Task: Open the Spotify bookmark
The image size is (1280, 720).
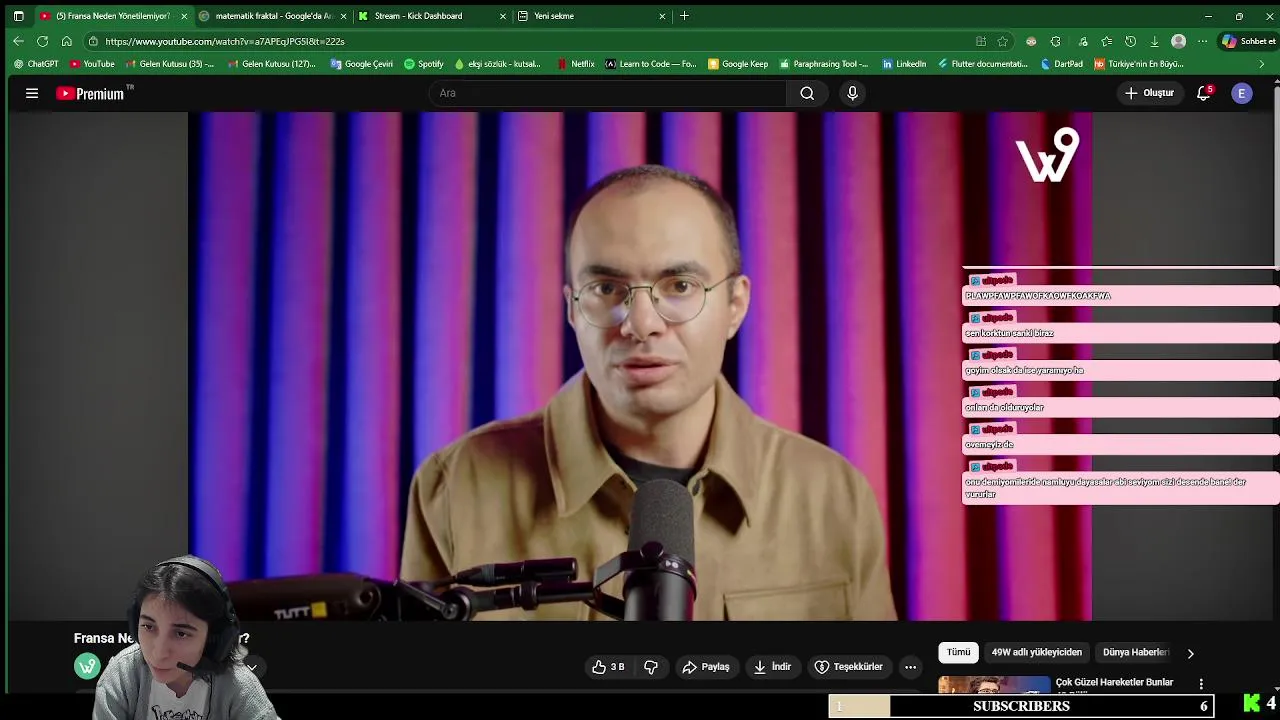Action: (423, 64)
